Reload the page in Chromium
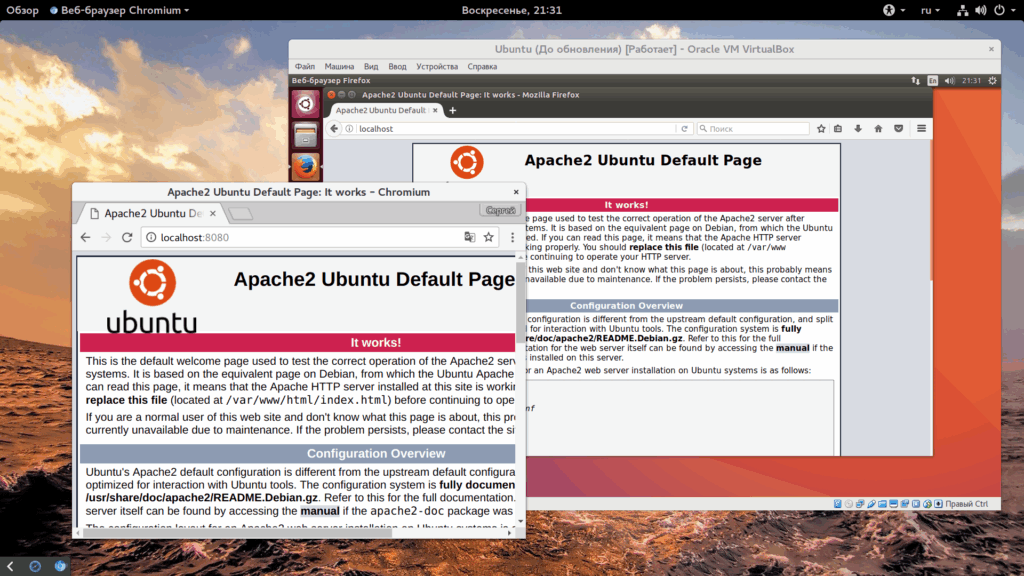The width and height of the screenshot is (1024, 576). [x=127, y=237]
